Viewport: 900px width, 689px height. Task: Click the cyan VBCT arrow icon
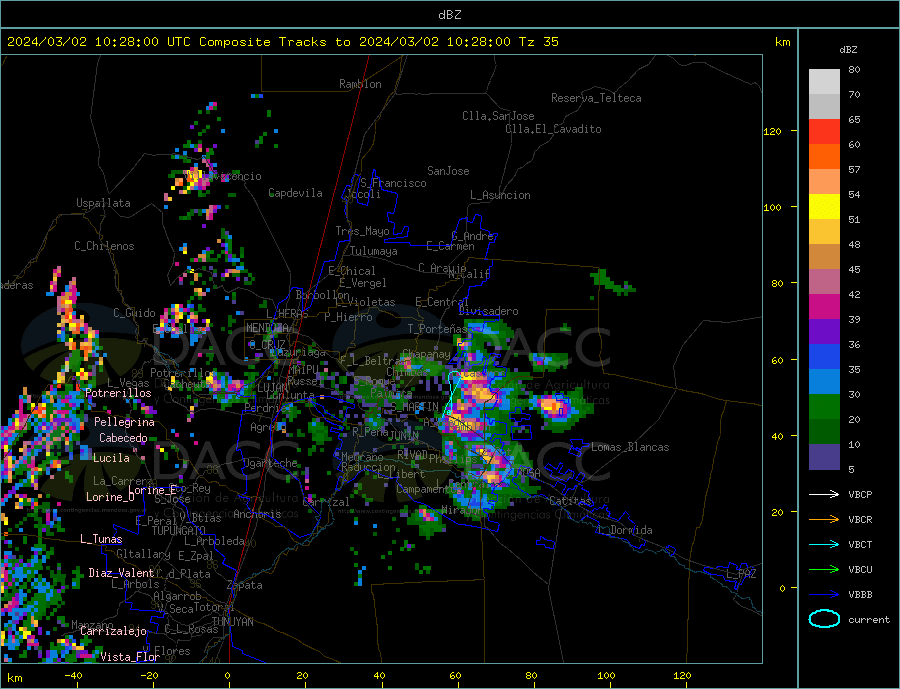(824, 544)
